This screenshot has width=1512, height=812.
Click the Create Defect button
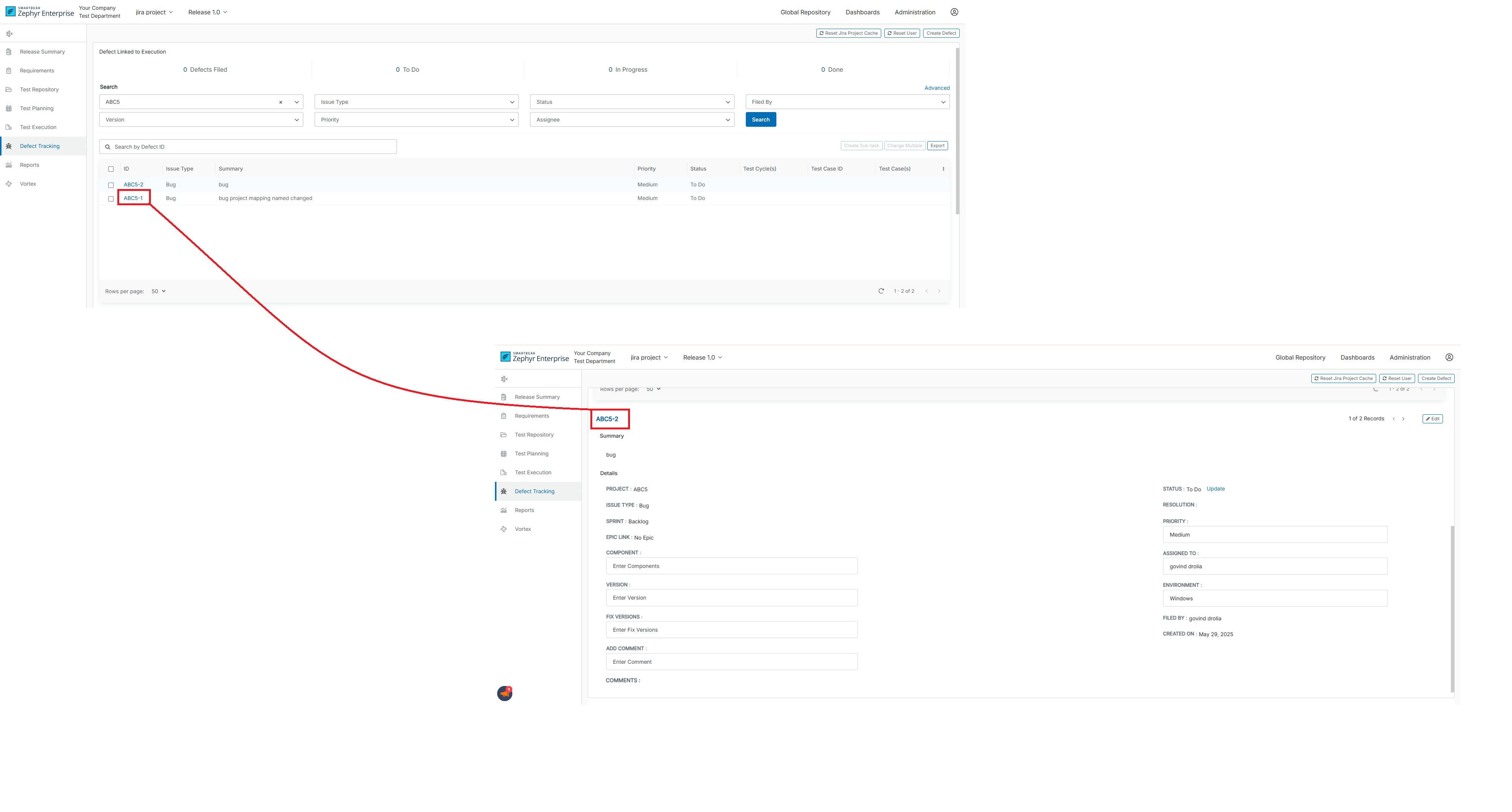pos(941,33)
